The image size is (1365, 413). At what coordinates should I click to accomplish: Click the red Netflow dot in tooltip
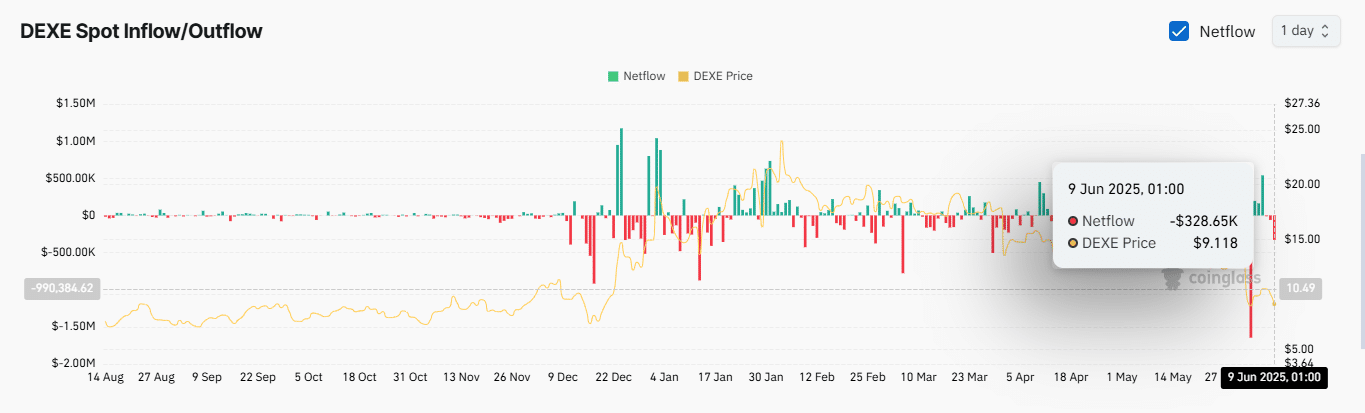(1074, 221)
